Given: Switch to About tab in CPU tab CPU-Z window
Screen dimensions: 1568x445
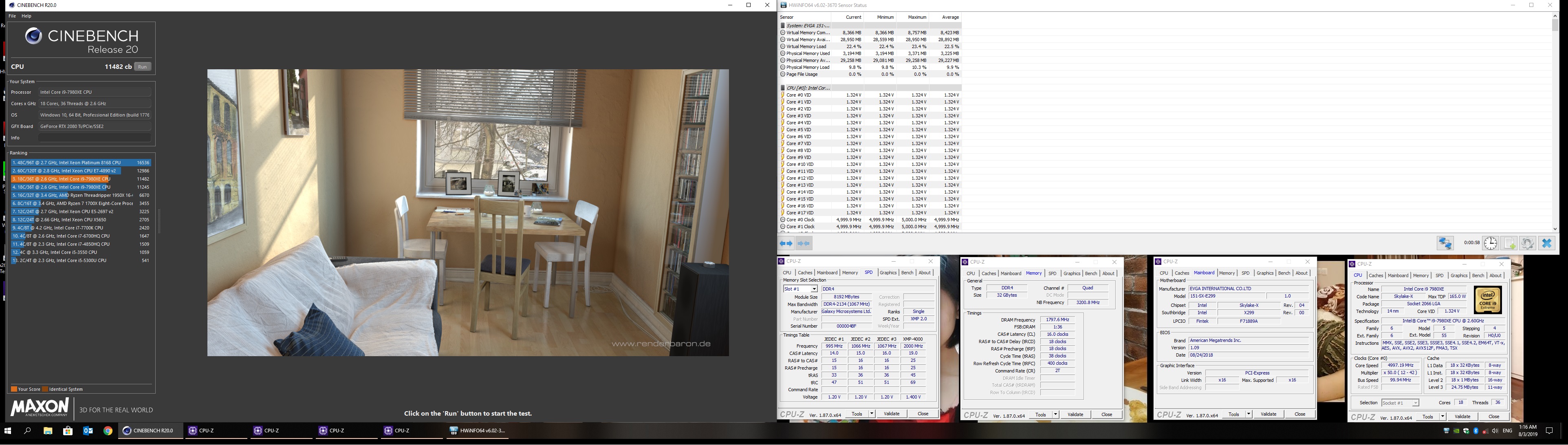Looking at the screenshot, I should pyautogui.click(x=1495, y=276).
